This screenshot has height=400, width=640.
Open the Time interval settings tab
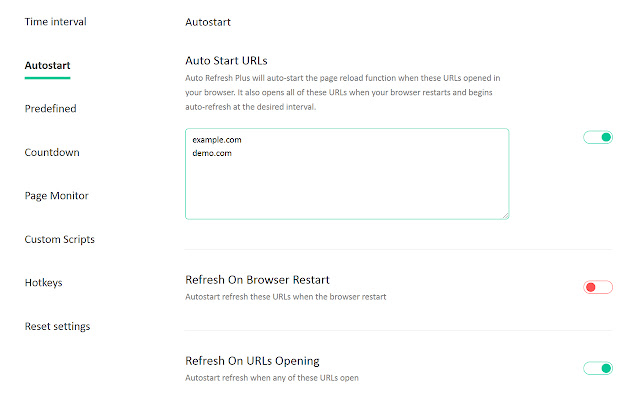[x=55, y=19]
